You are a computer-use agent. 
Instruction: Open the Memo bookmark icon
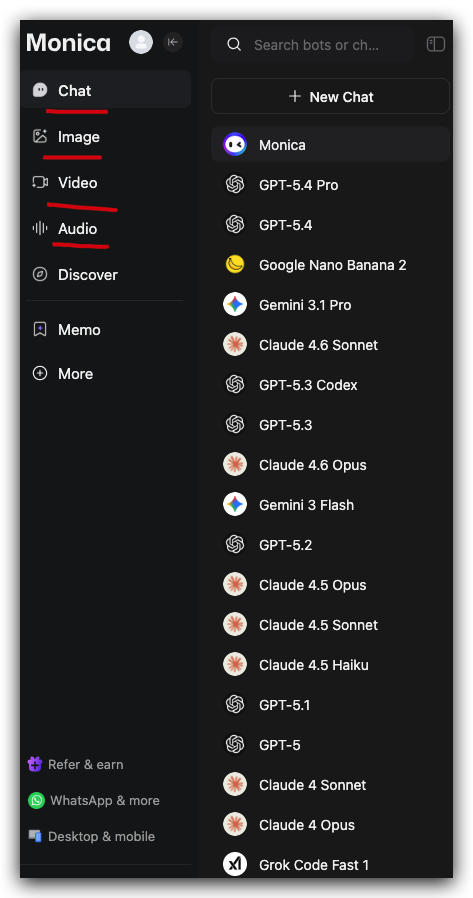[x=40, y=329]
